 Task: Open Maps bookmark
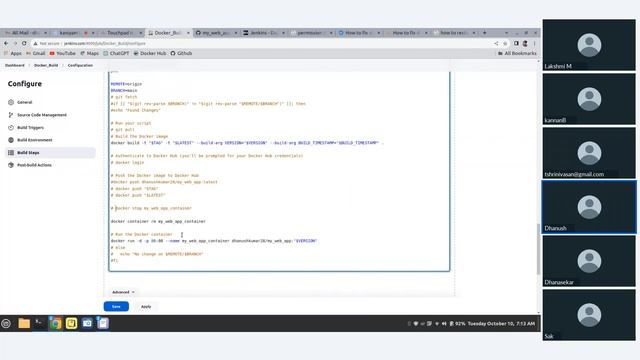click(x=89, y=53)
